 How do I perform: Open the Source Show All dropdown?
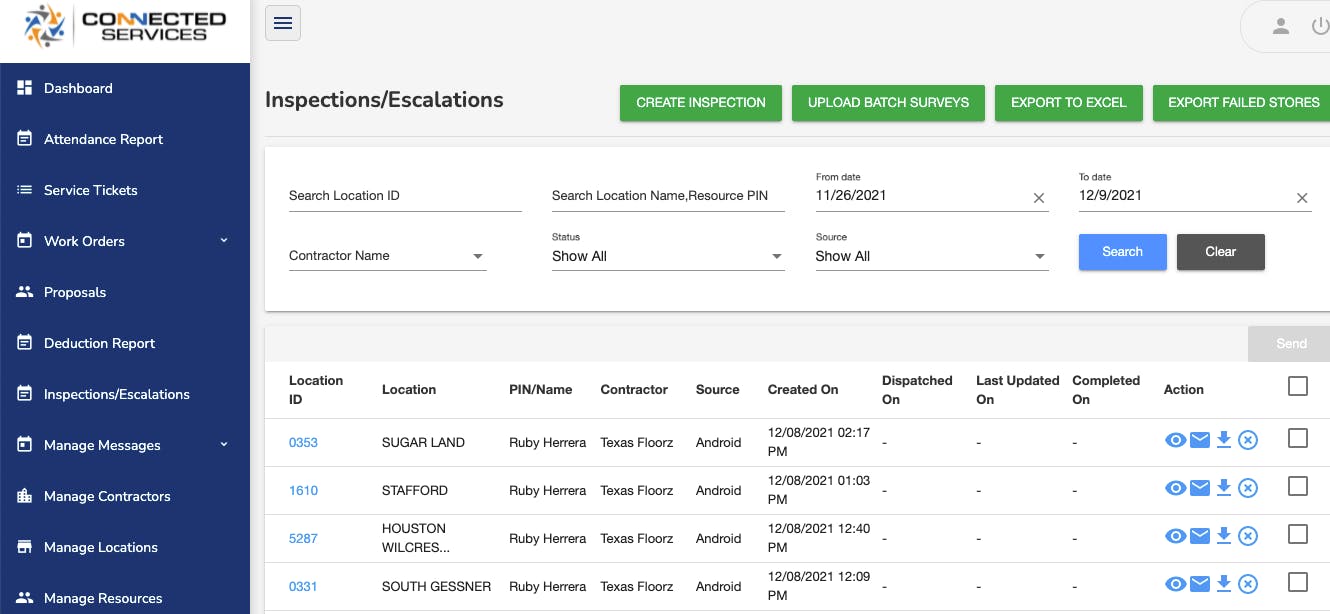point(932,256)
